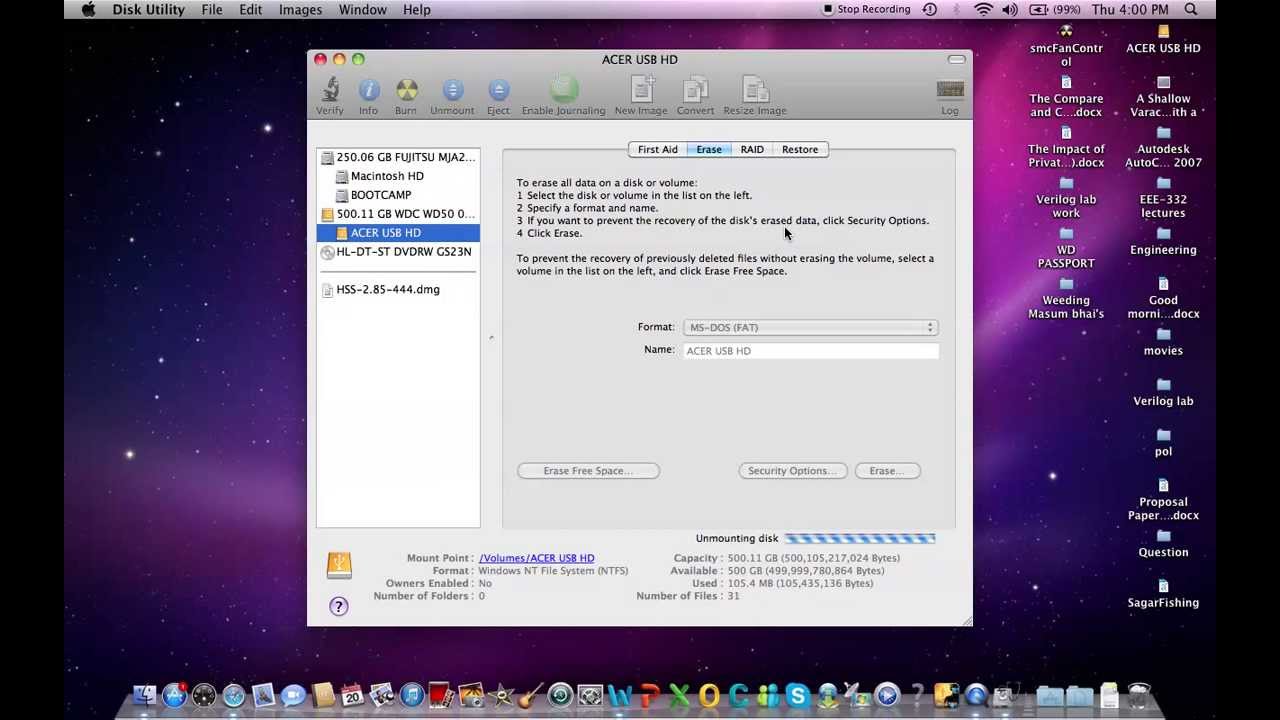Click the Convert toolbar icon

[x=695, y=97]
